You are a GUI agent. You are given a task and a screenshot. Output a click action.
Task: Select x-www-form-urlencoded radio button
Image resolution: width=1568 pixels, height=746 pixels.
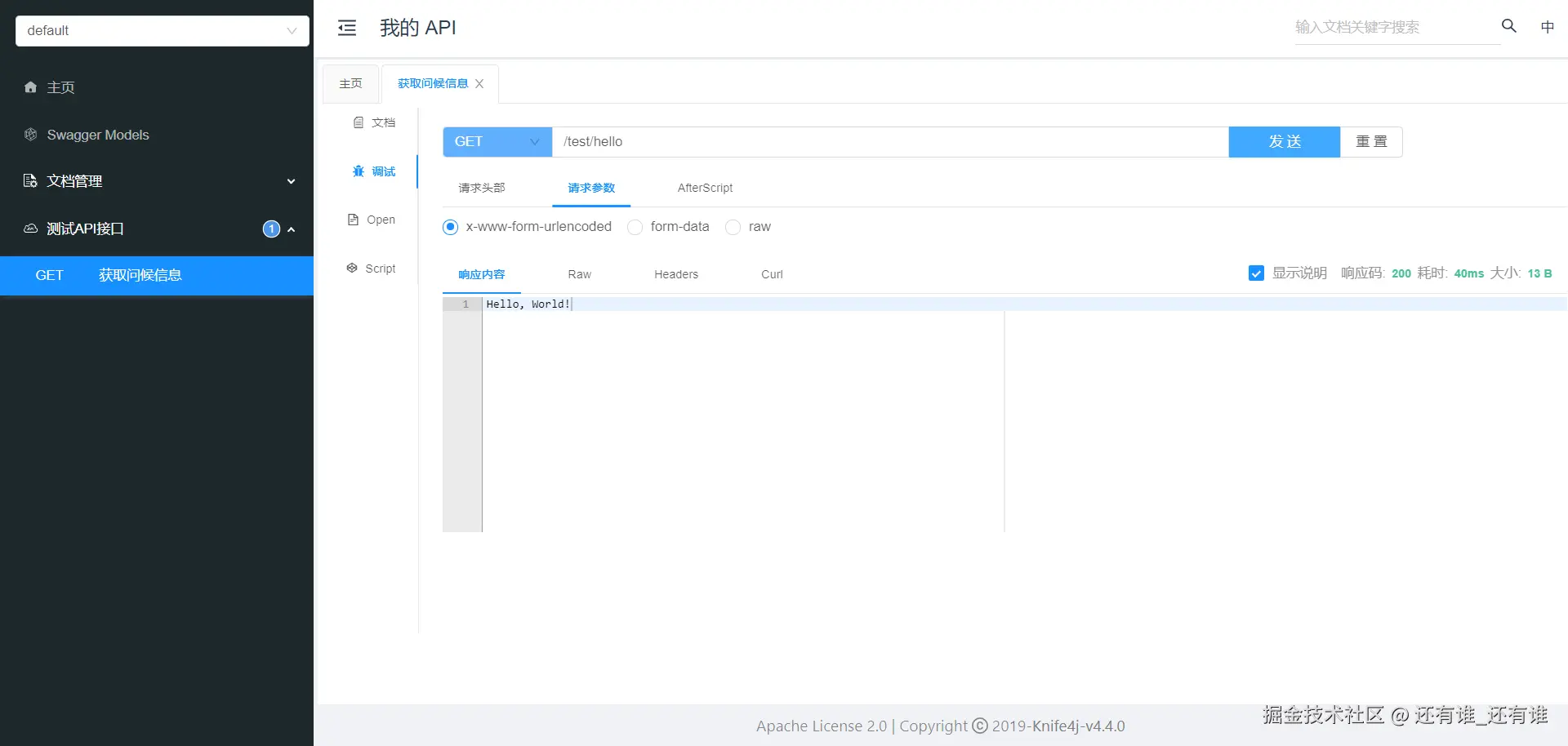click(x=450, y=227)
